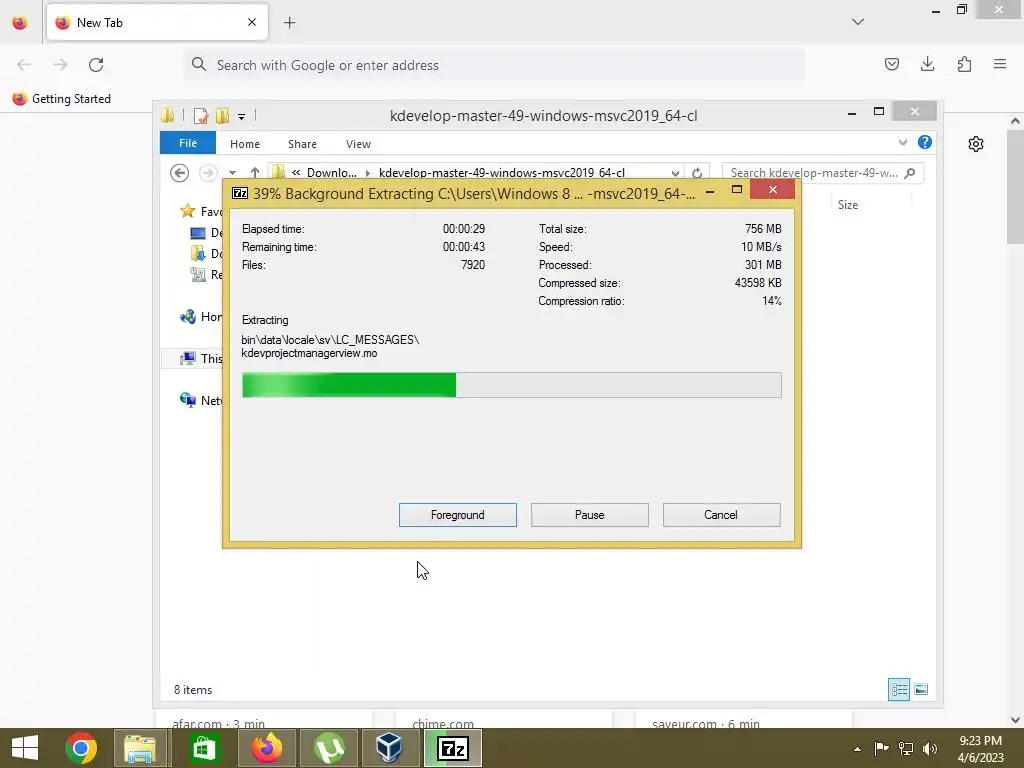Image resolution: width=1024 pixels, height=768 pixels.
Task: Open Save to Pocket icon in Firefox
Action: (891, 64)
